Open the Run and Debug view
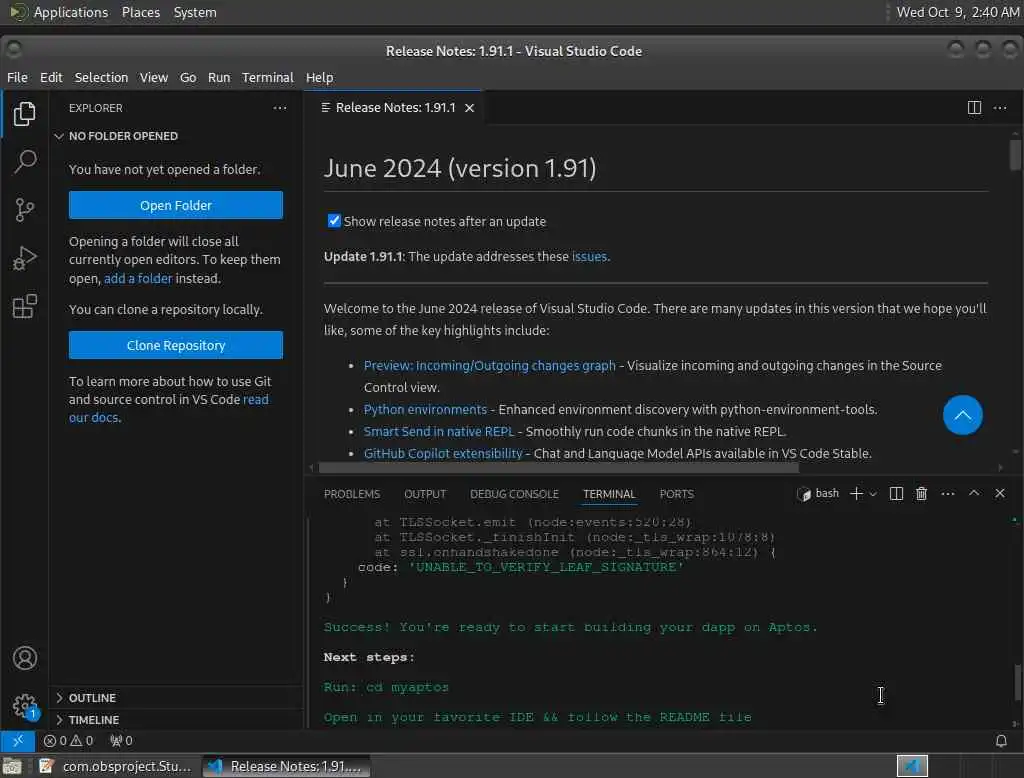This screenshot has width=1024, height=778. pos(24,258)
